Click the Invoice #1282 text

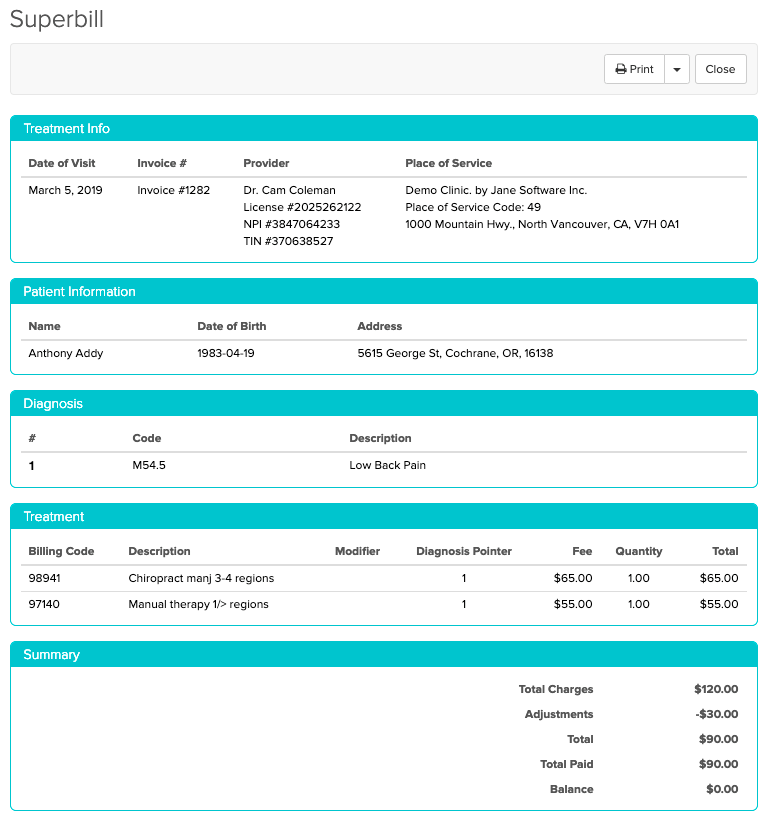(x=173, y=190)
